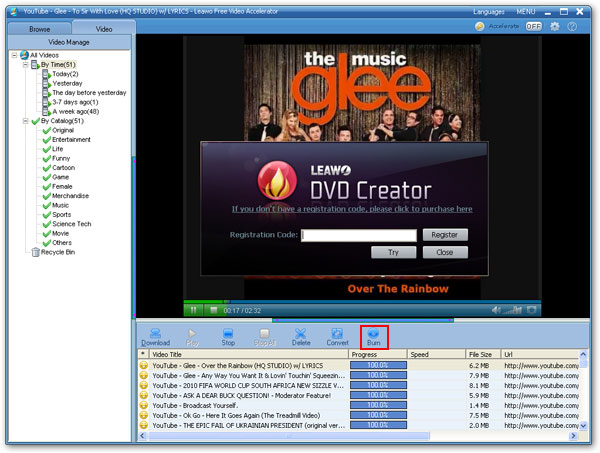The width and height of the screenshot is (600, 453).
Task: Select ASK A DEAR BUCK QUESTION video row
Action: coord(359,395)
